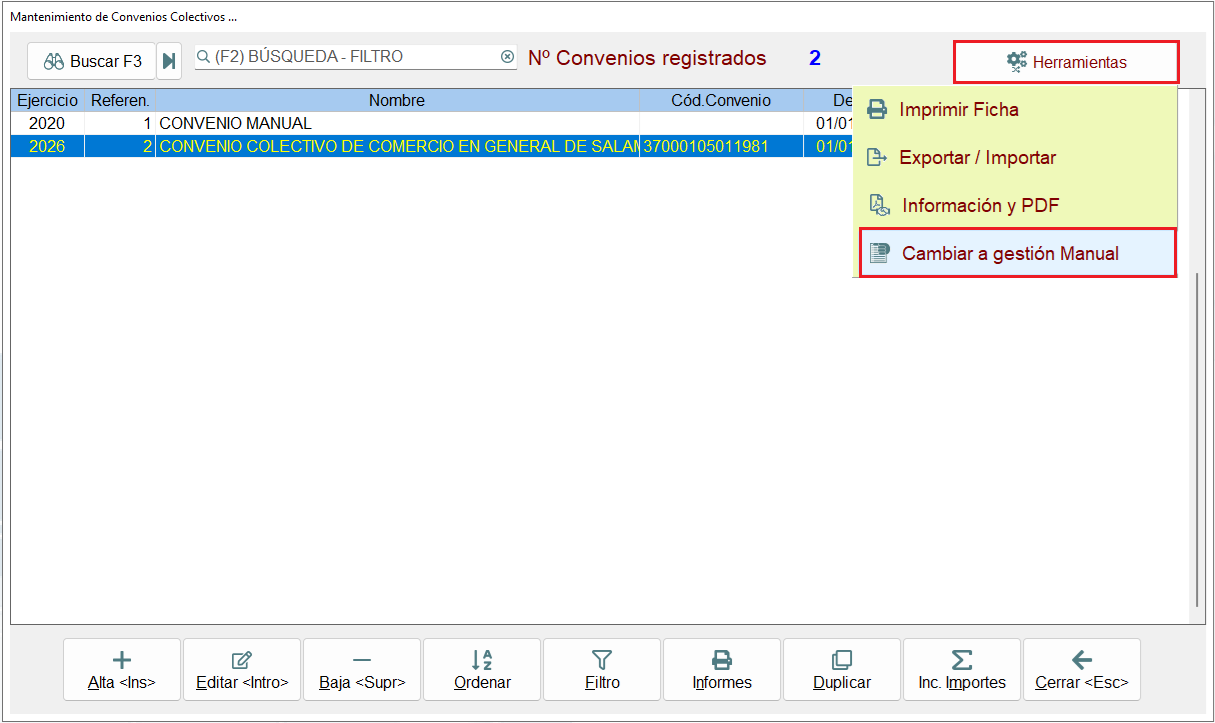Image resolution: width=1215 pixels, height=723 pixels.
Task: Delete record using Baja minus button
Action: (x=362, y=670)
